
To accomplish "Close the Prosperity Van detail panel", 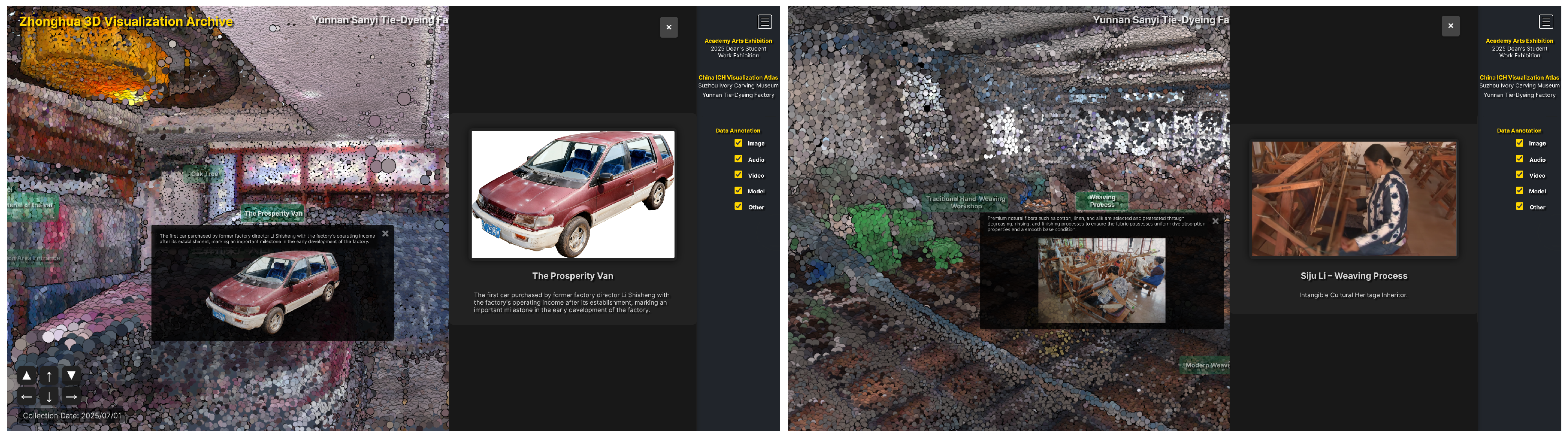I will point(668,27).
